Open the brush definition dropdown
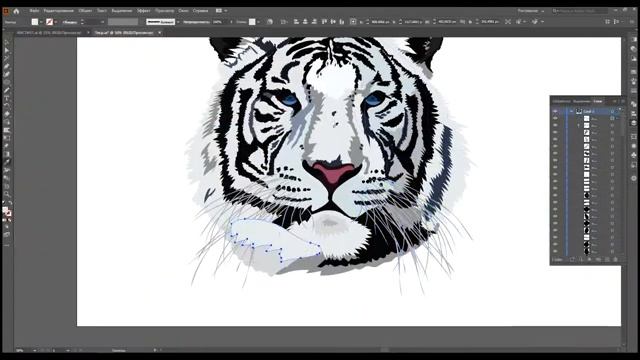This screenshot has width=640, height=360. [178, 22]
